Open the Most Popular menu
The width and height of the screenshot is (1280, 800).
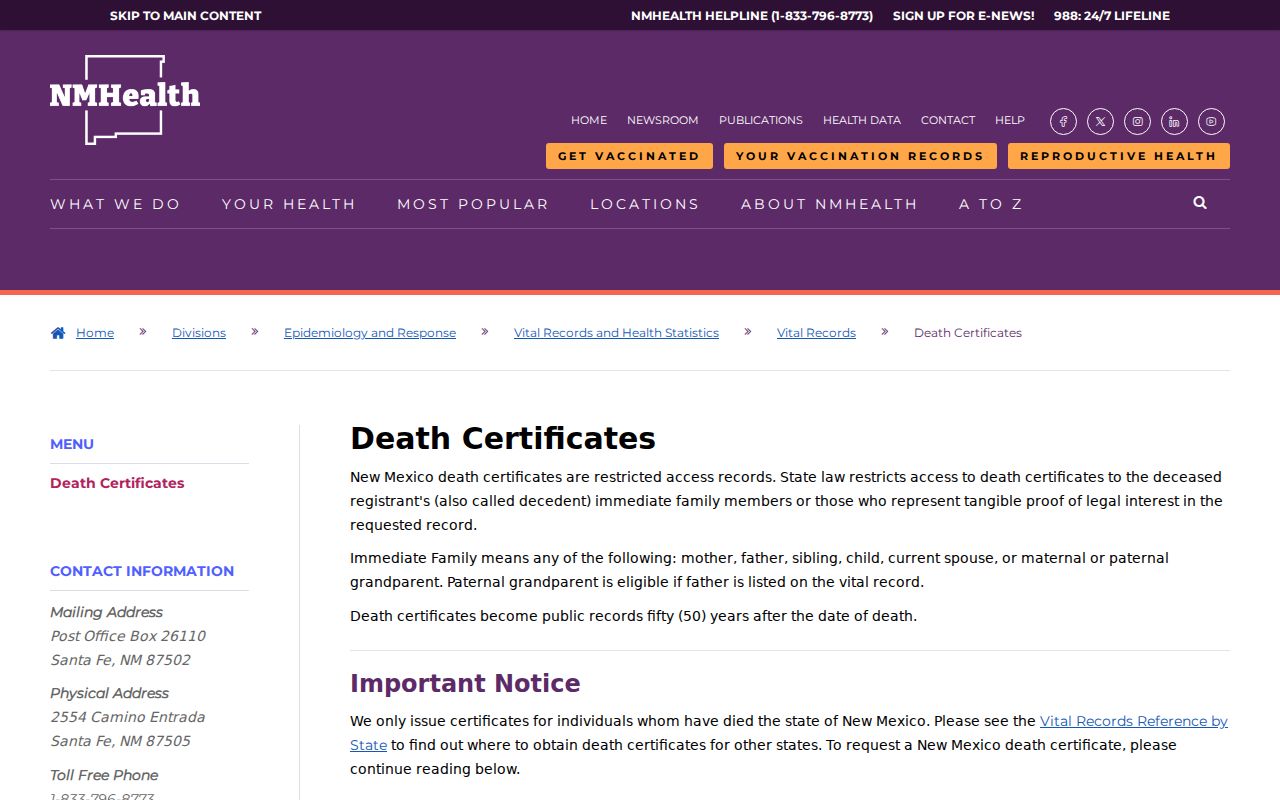pos(473,204)
